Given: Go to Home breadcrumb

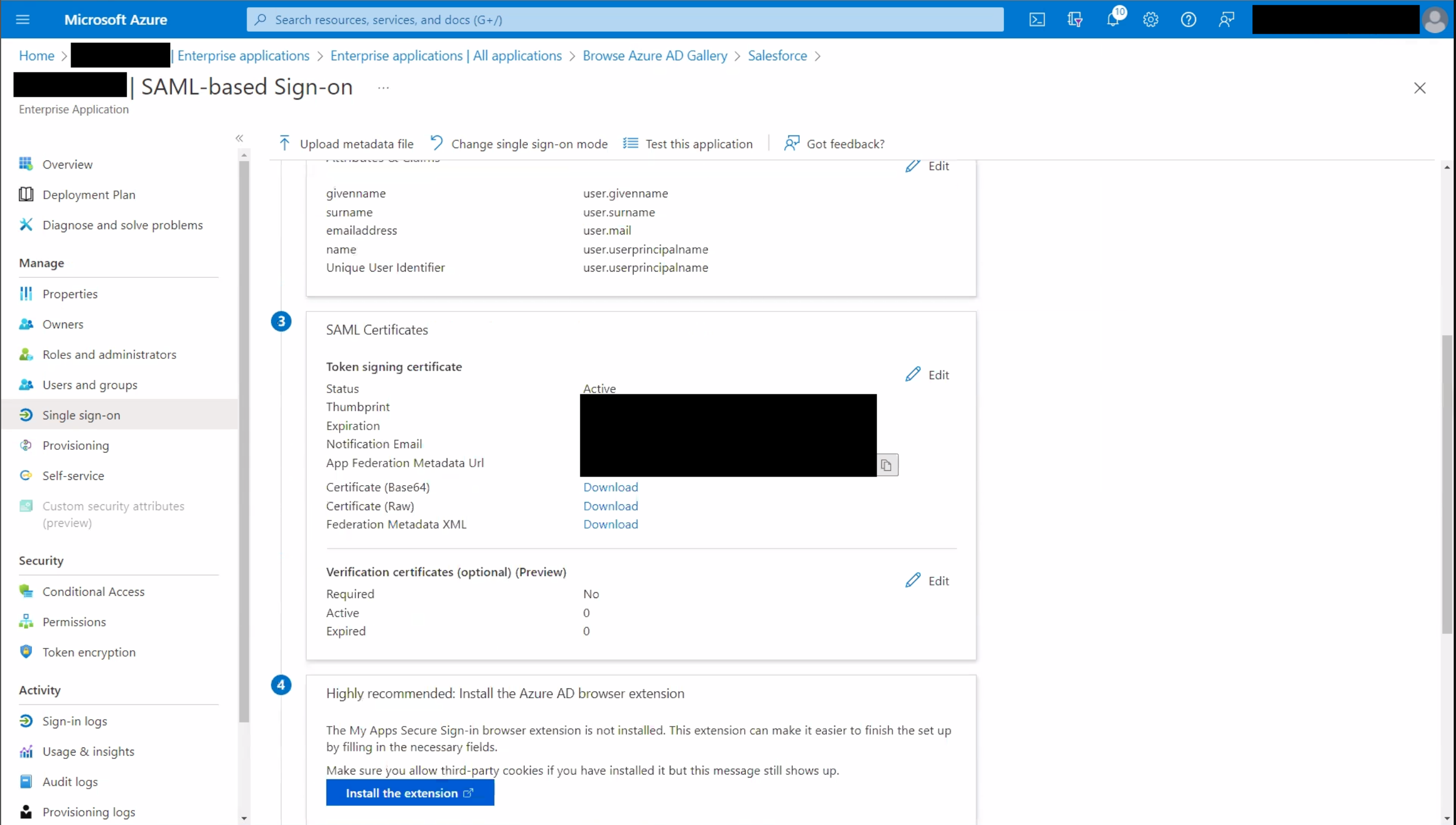Looking at the screenshot, I should pos(36,56).
